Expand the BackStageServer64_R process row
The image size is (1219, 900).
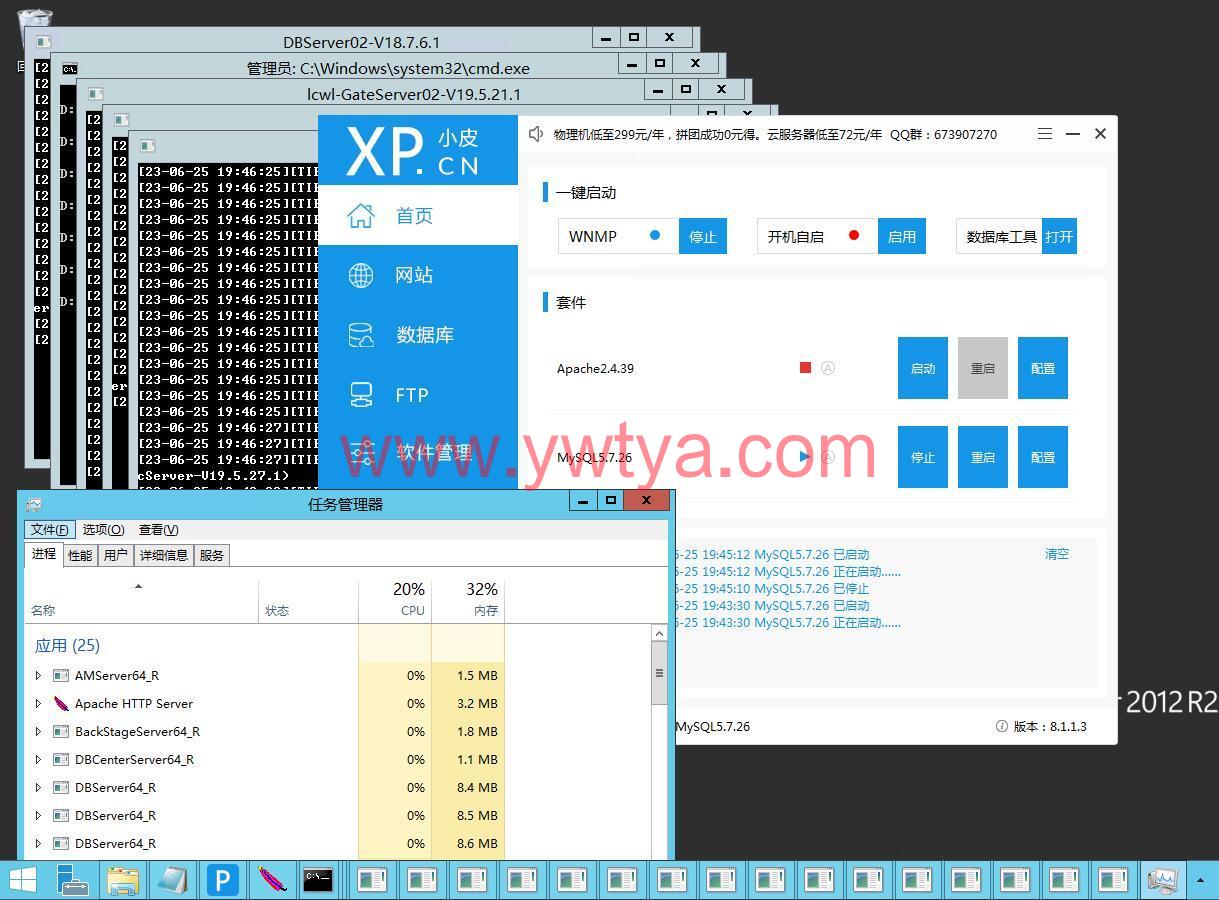38,731
